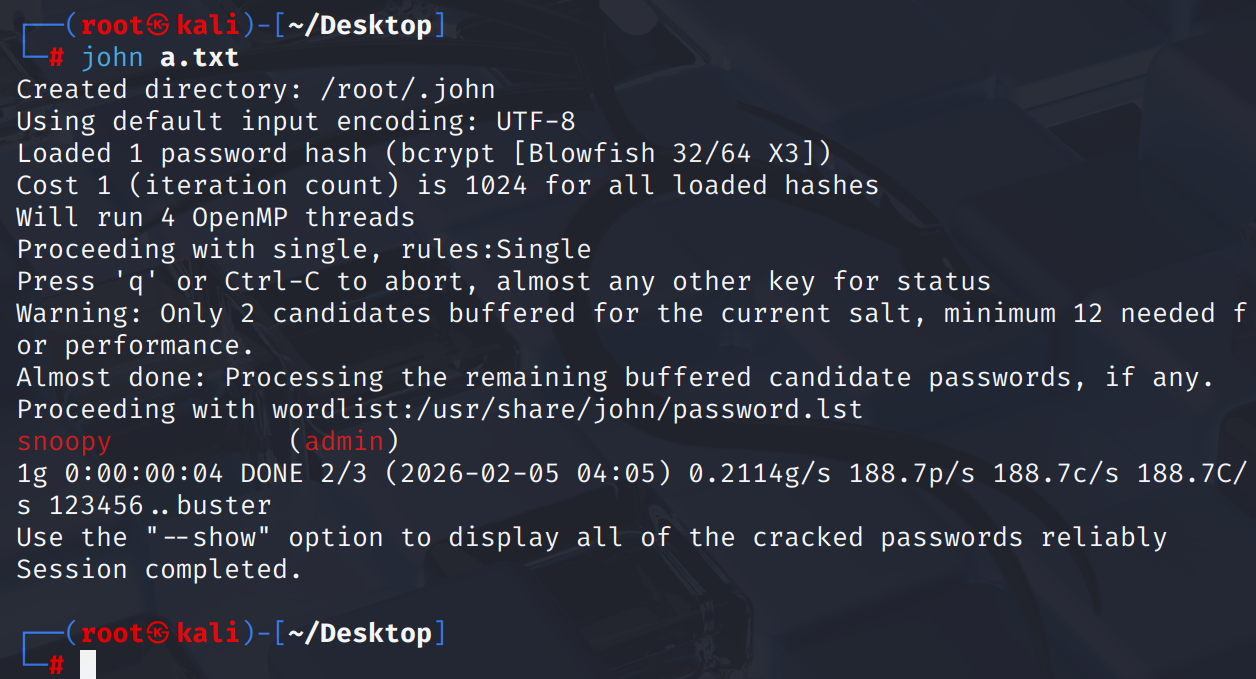
Task: Click the red admin username
Action: 344,442
